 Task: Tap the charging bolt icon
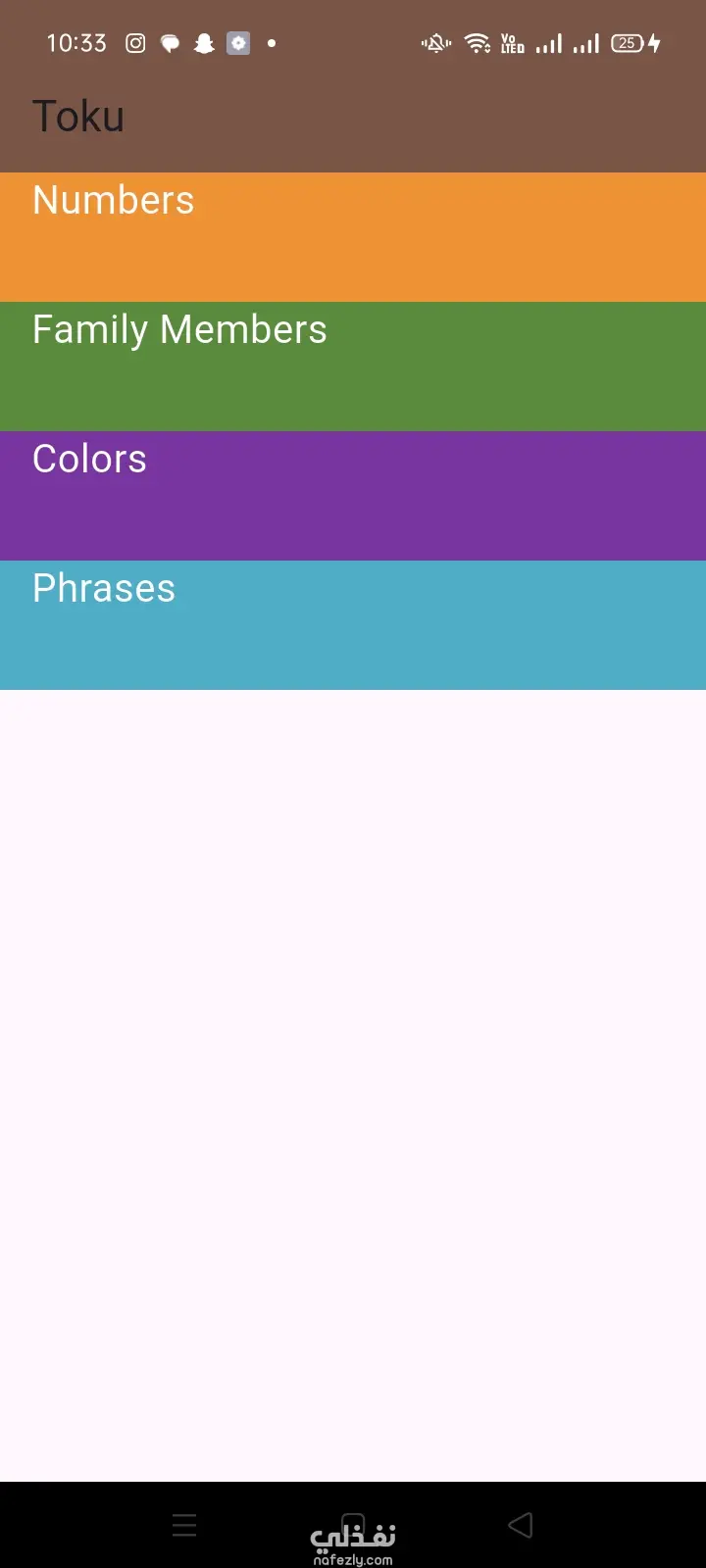654,43
